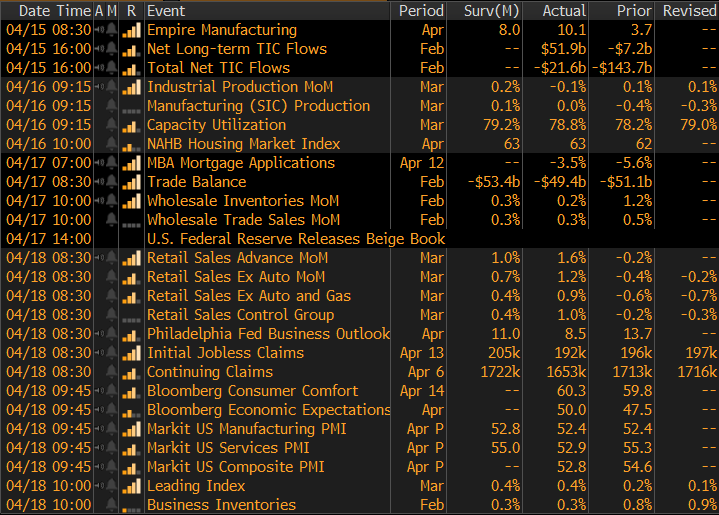Image resolution: width=719 pixels, height=515 pixels.
Task: Sort by the Date Time column header
Action: (47, 10)
